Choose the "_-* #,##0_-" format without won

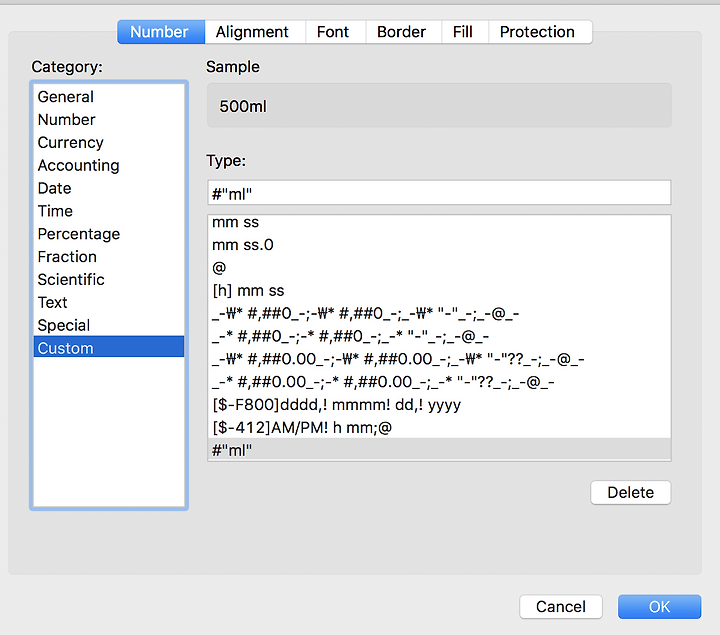[439, 336]
